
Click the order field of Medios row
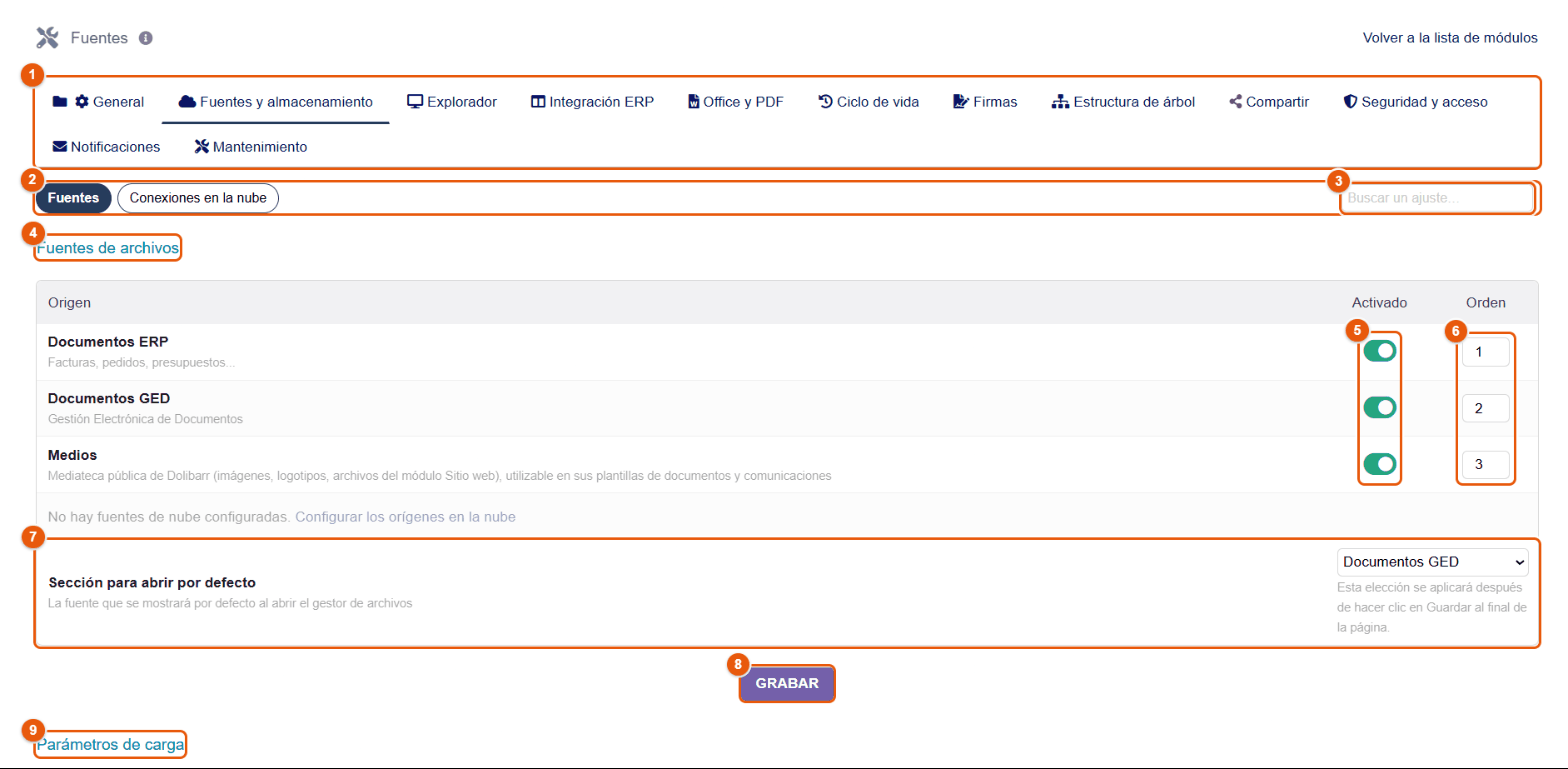pos(1485,464)
